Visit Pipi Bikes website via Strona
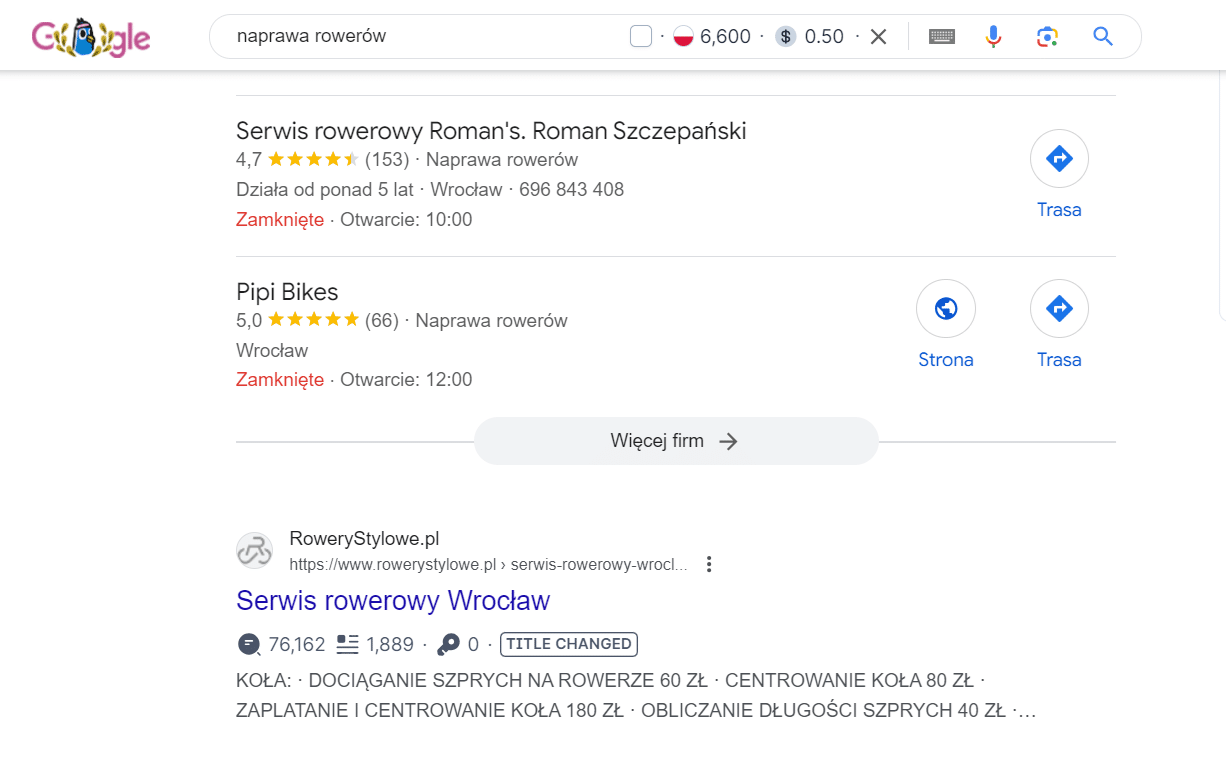The width and height of the screenshot is (1226, 760). [946, 325]
